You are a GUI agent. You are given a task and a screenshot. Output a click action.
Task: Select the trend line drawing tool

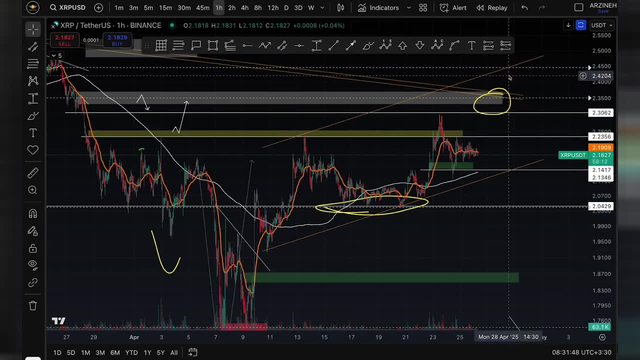click(x=33, y=47)
